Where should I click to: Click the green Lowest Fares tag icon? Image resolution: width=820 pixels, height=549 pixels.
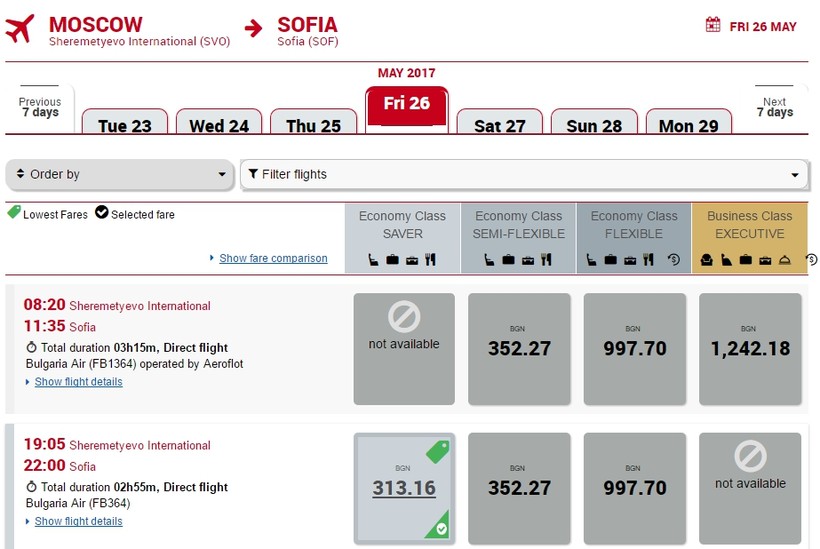click(14, 213)
